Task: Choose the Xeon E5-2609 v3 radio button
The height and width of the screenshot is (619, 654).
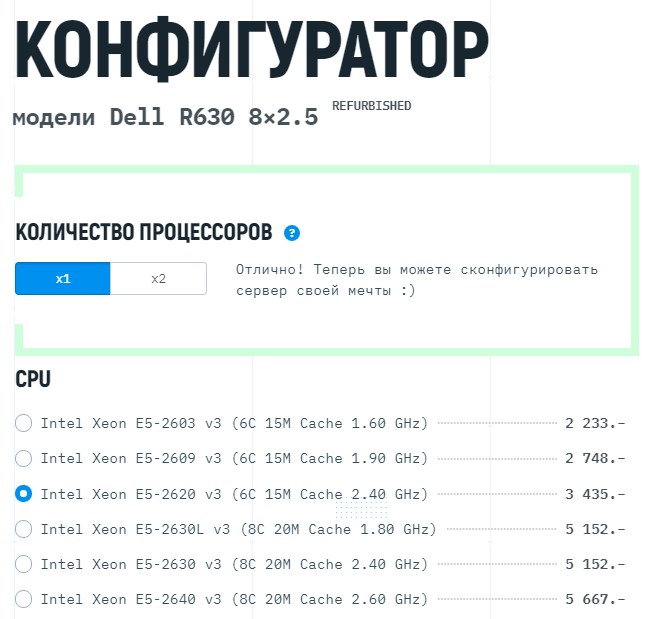Action: (24, 458)
